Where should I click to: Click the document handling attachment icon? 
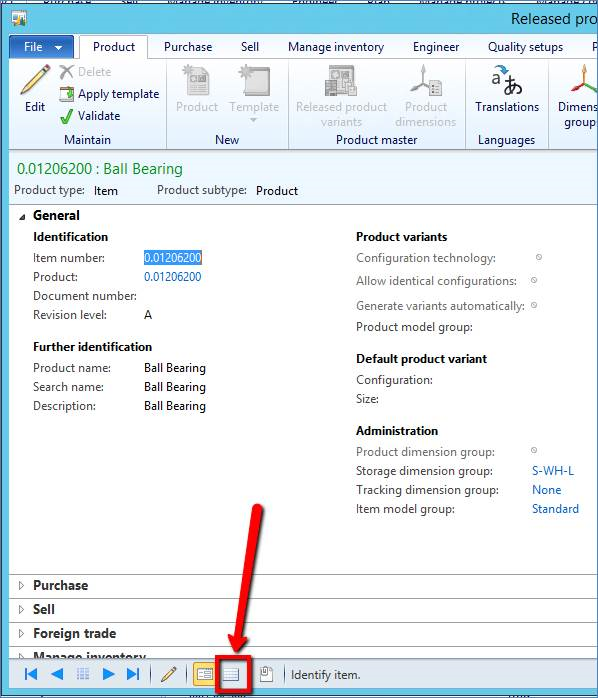pyautogui.click(x=266, y=674)
